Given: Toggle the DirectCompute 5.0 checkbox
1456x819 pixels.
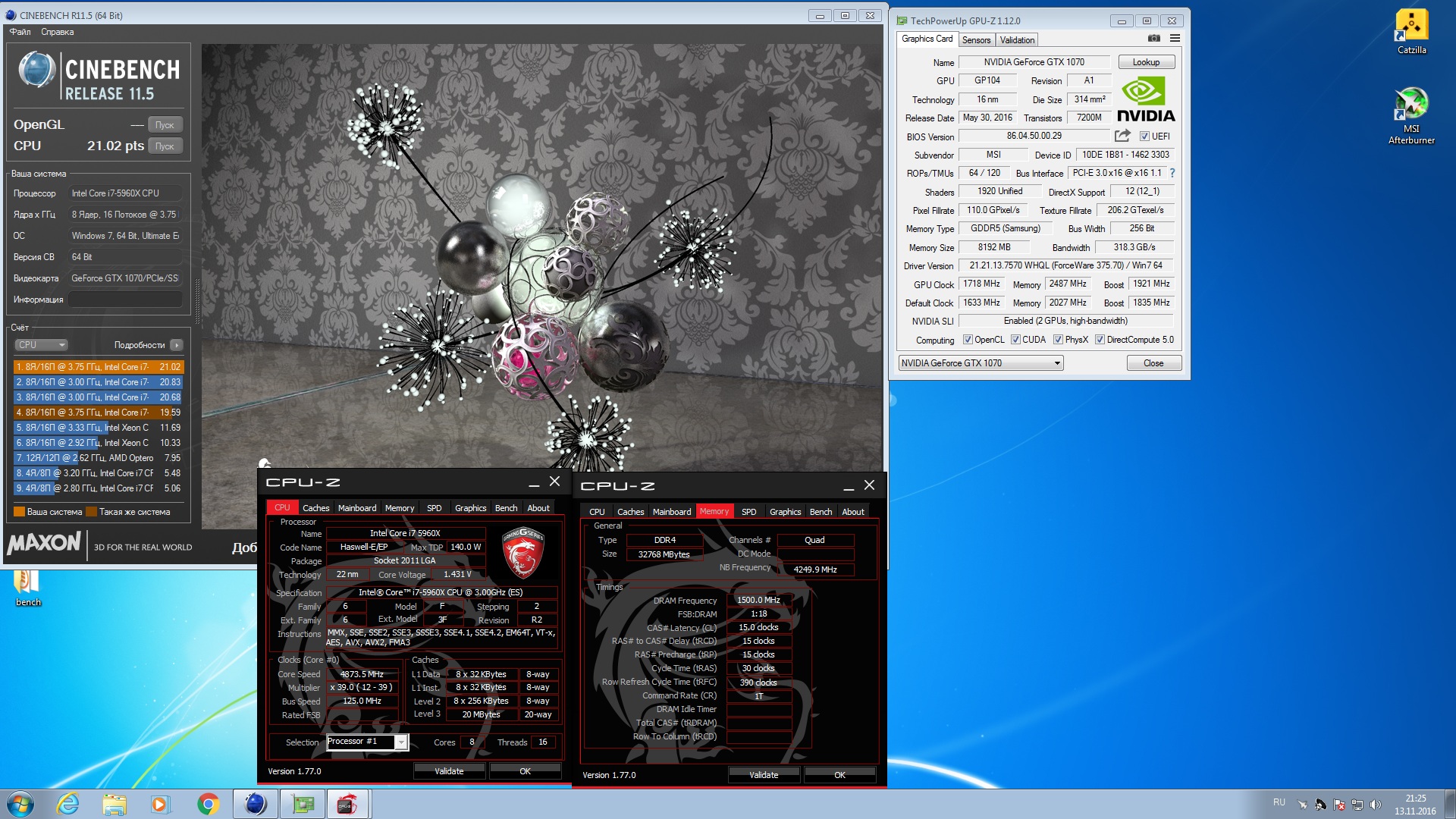Looking at the screenshot, I should click(x=1100, y=340).
